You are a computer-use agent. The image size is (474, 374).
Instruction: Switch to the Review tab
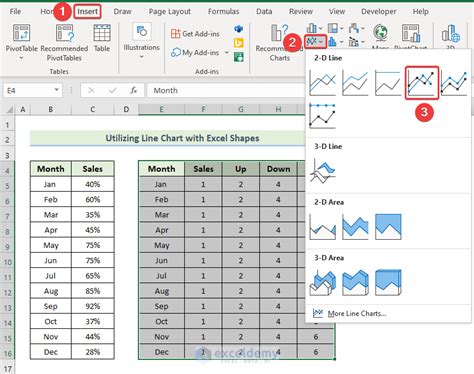pyautogui.click(x=301, y=12)
